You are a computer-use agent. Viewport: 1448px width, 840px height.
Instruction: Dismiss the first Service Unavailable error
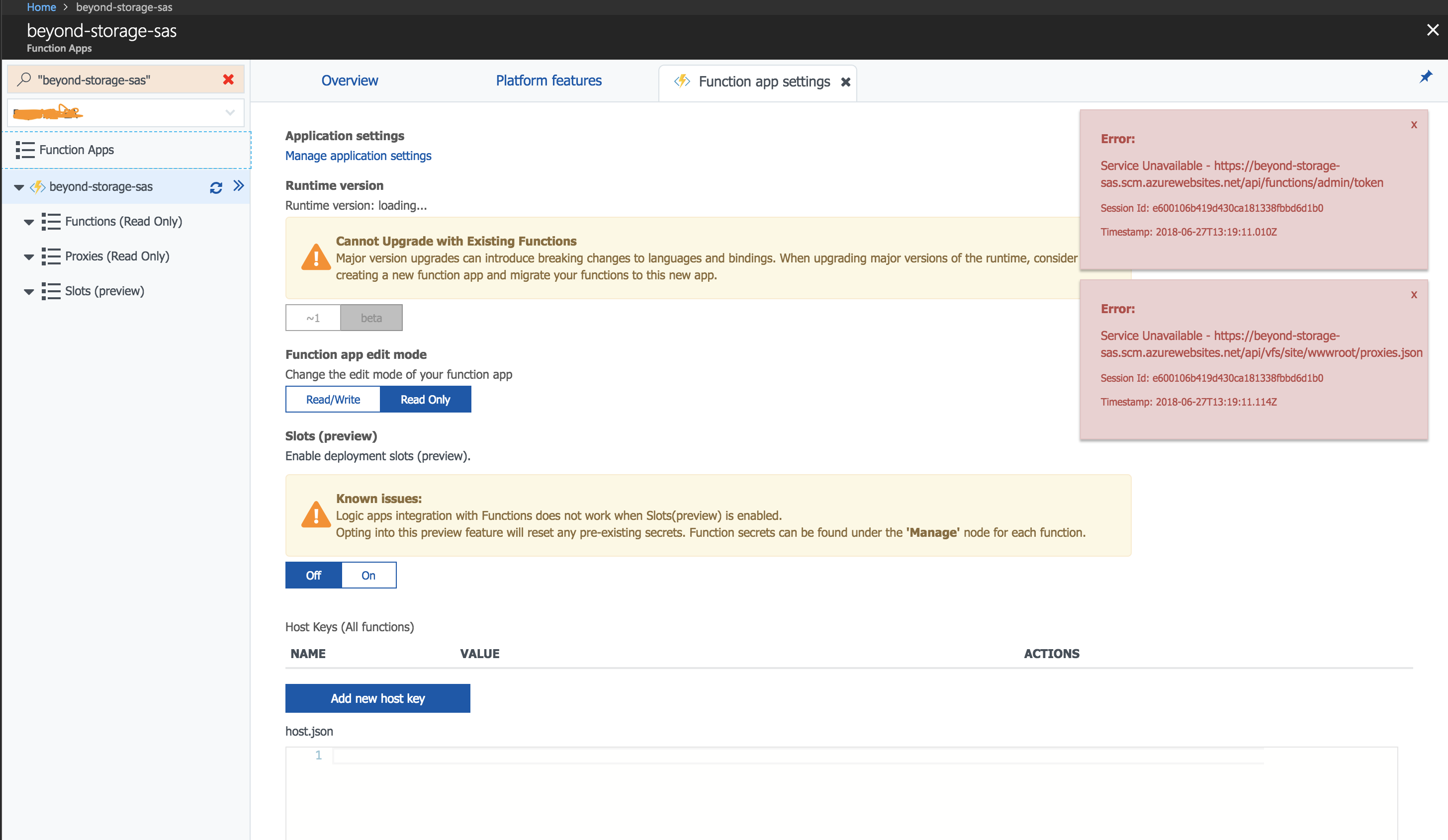coord(1414,125)
